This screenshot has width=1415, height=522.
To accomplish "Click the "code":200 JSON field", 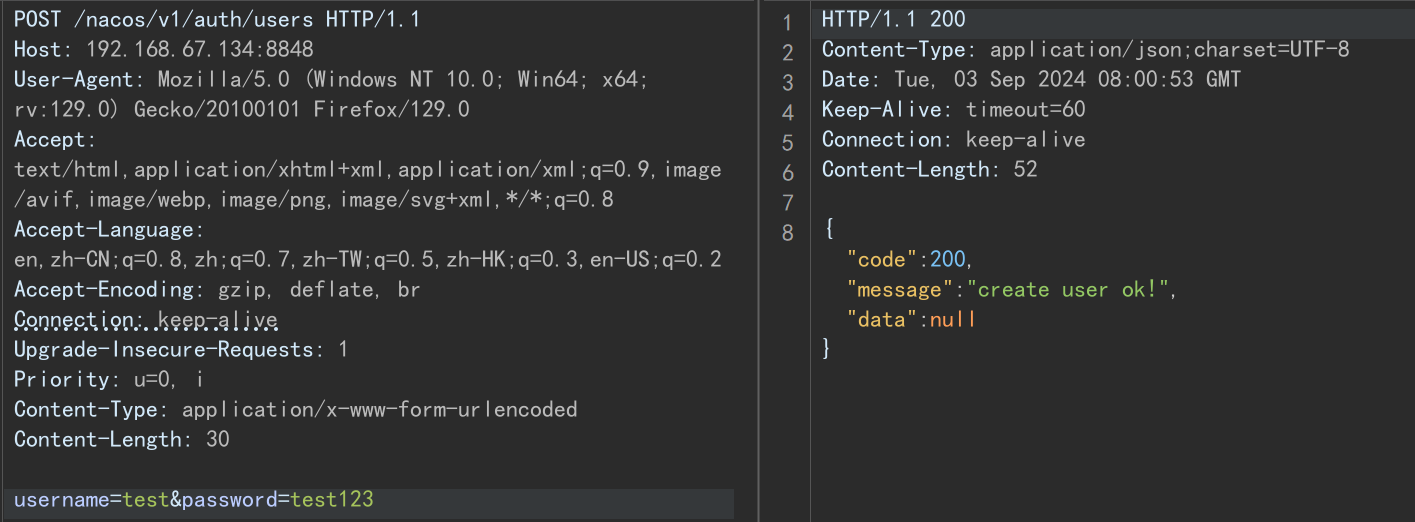I will point(909,259).
